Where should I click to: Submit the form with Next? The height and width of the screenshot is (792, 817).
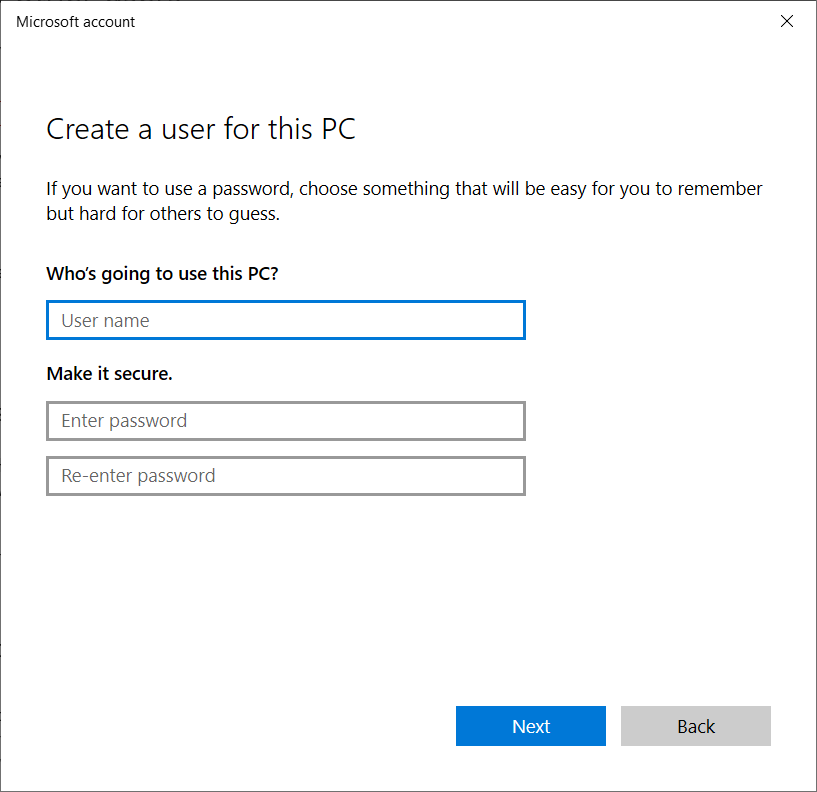point(531,726)
